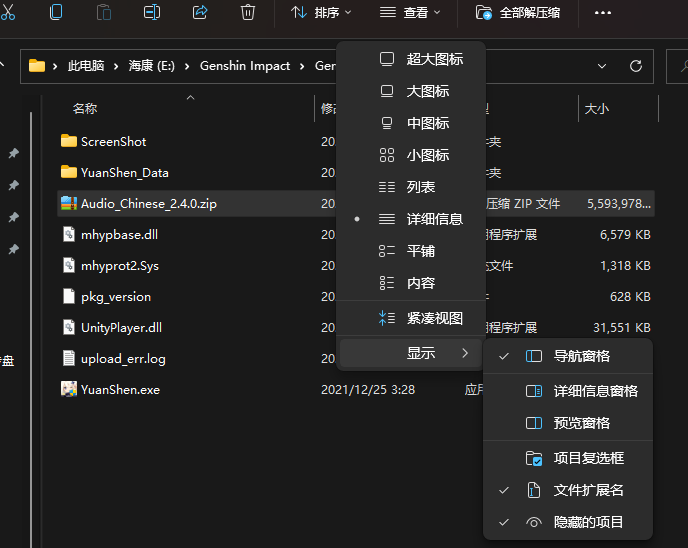Choose 小图标 small icons view
Viewport: 688px width, 548px height.
pyautogui.click(x=411, y=155)
